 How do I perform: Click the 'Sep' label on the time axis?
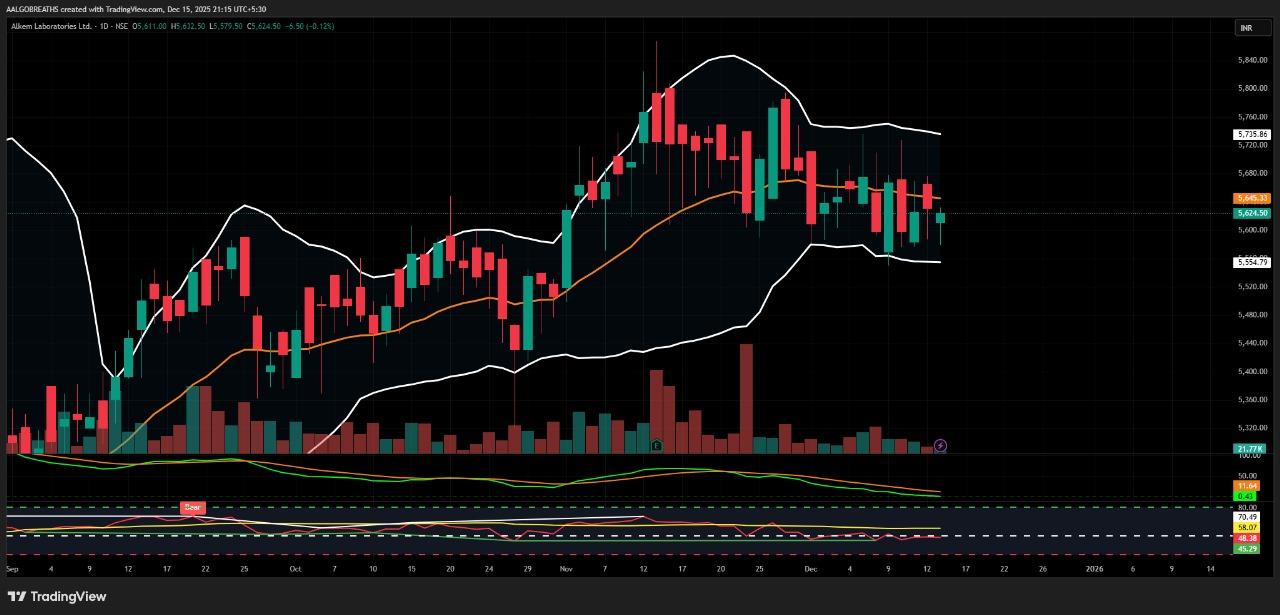13,568
